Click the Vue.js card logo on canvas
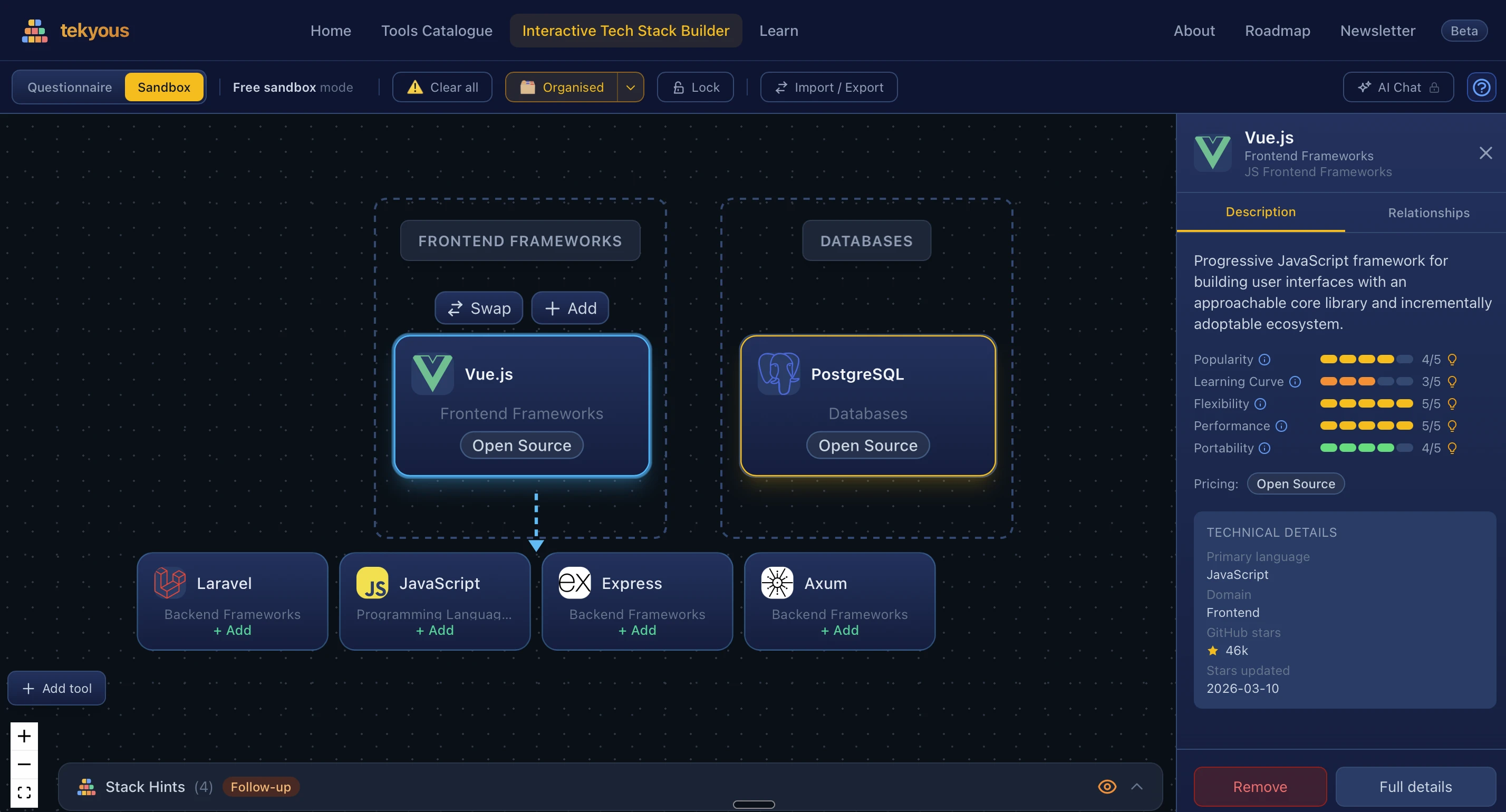This screenshot has width=1506, height=812. coord(432,373)
